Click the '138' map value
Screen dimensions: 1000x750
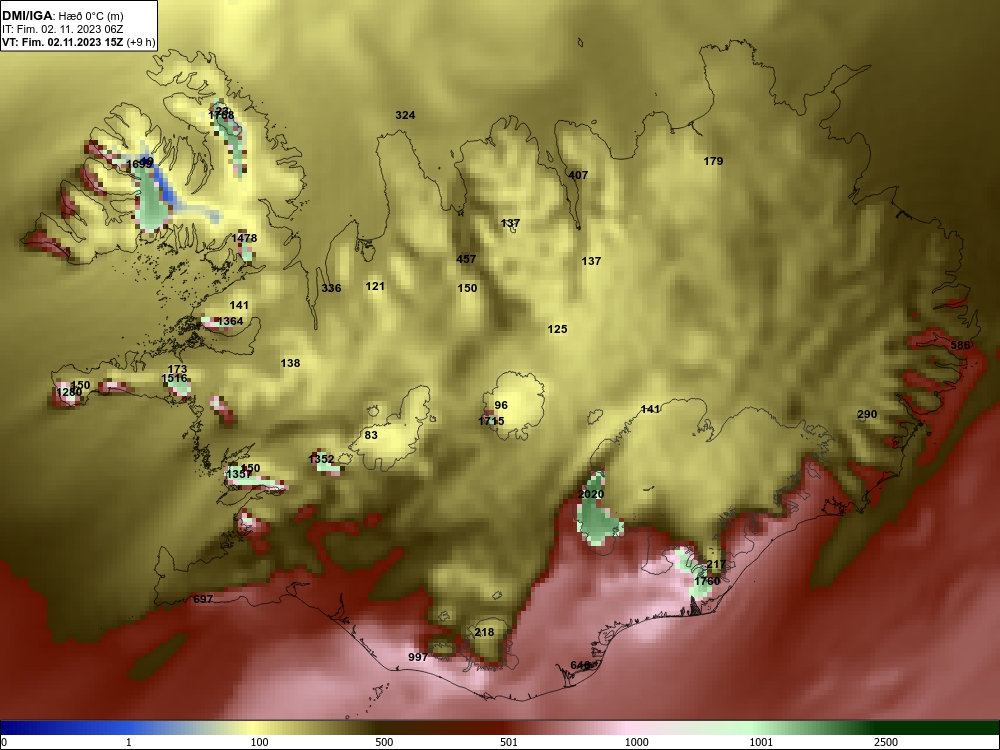point(290,364)
